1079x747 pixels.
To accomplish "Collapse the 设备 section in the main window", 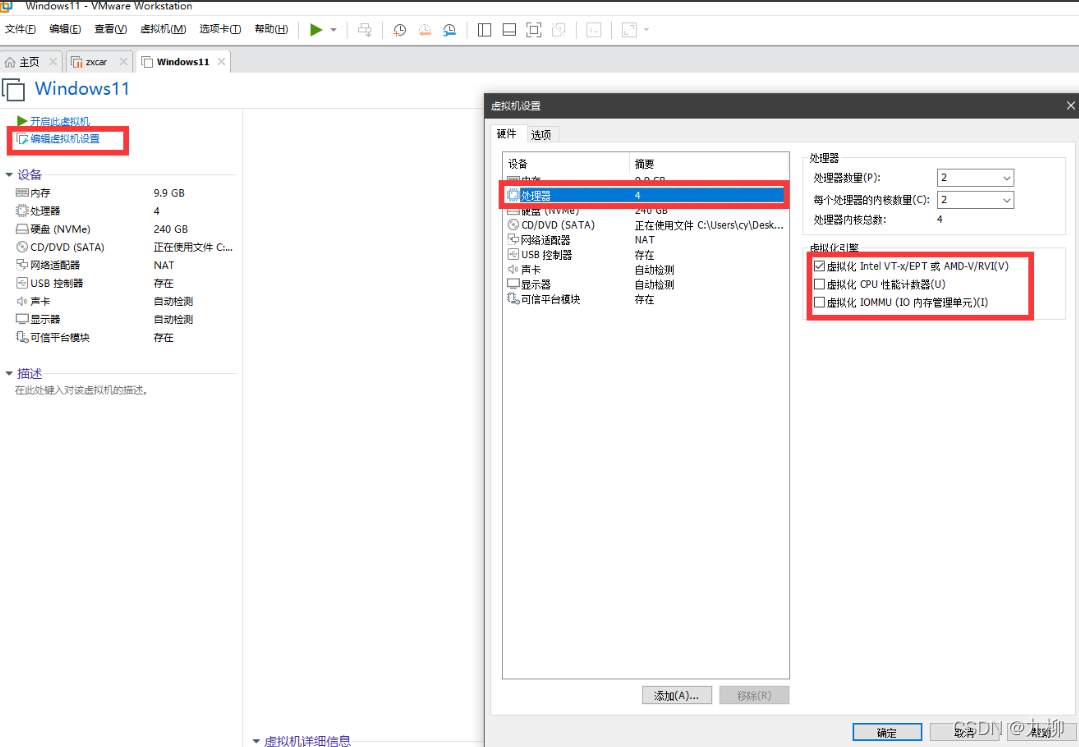I will click(9, 175).
